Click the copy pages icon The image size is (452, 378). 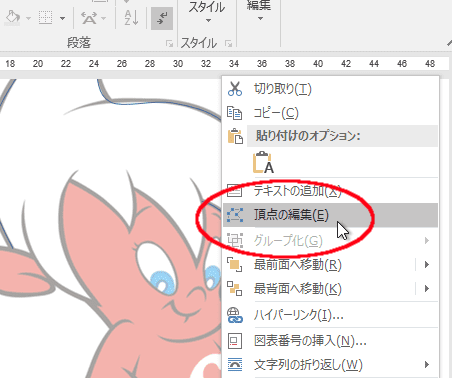[234, 113]
